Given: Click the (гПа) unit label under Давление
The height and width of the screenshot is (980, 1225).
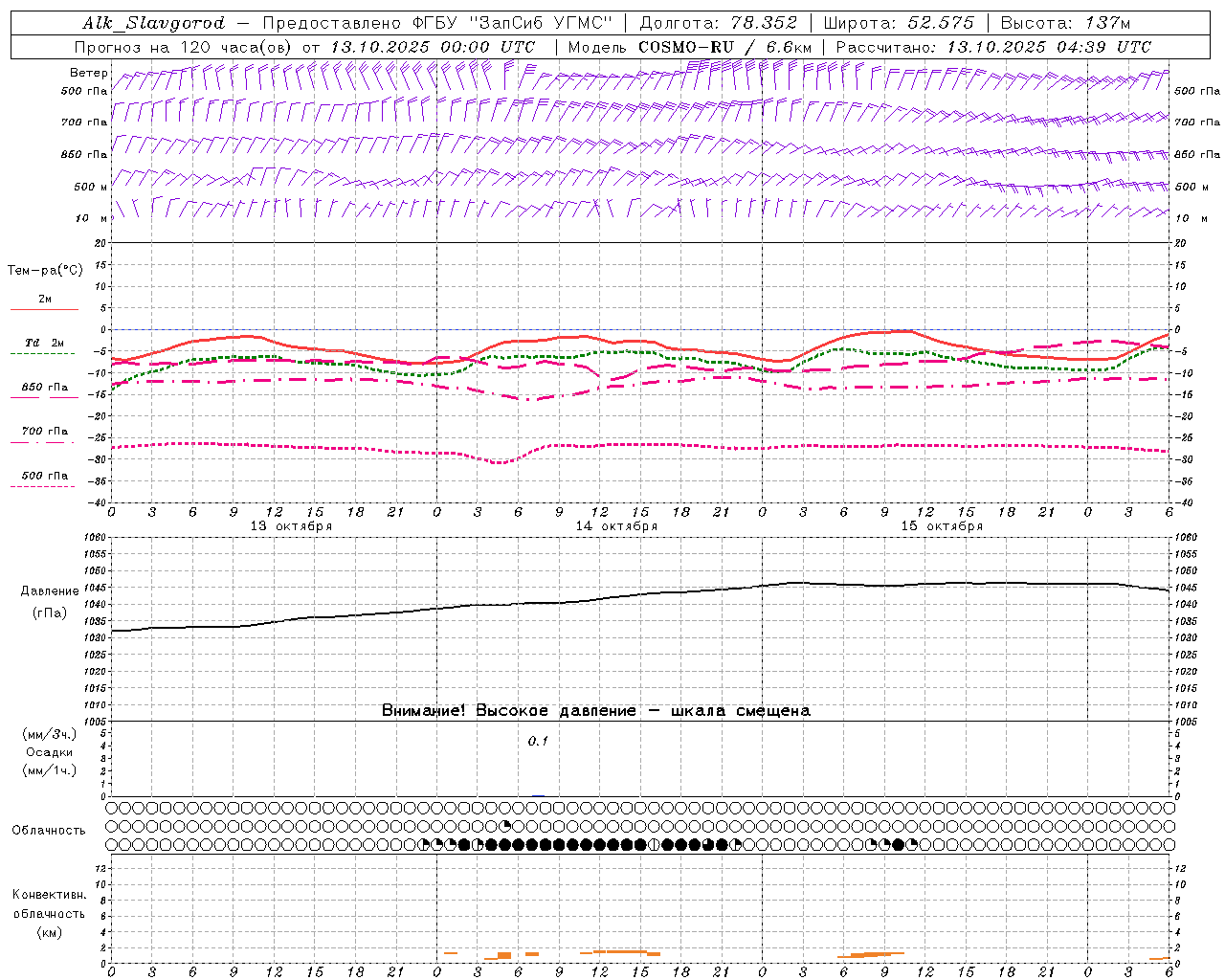Looking at the screenshot, I should (x=50, y=612).
